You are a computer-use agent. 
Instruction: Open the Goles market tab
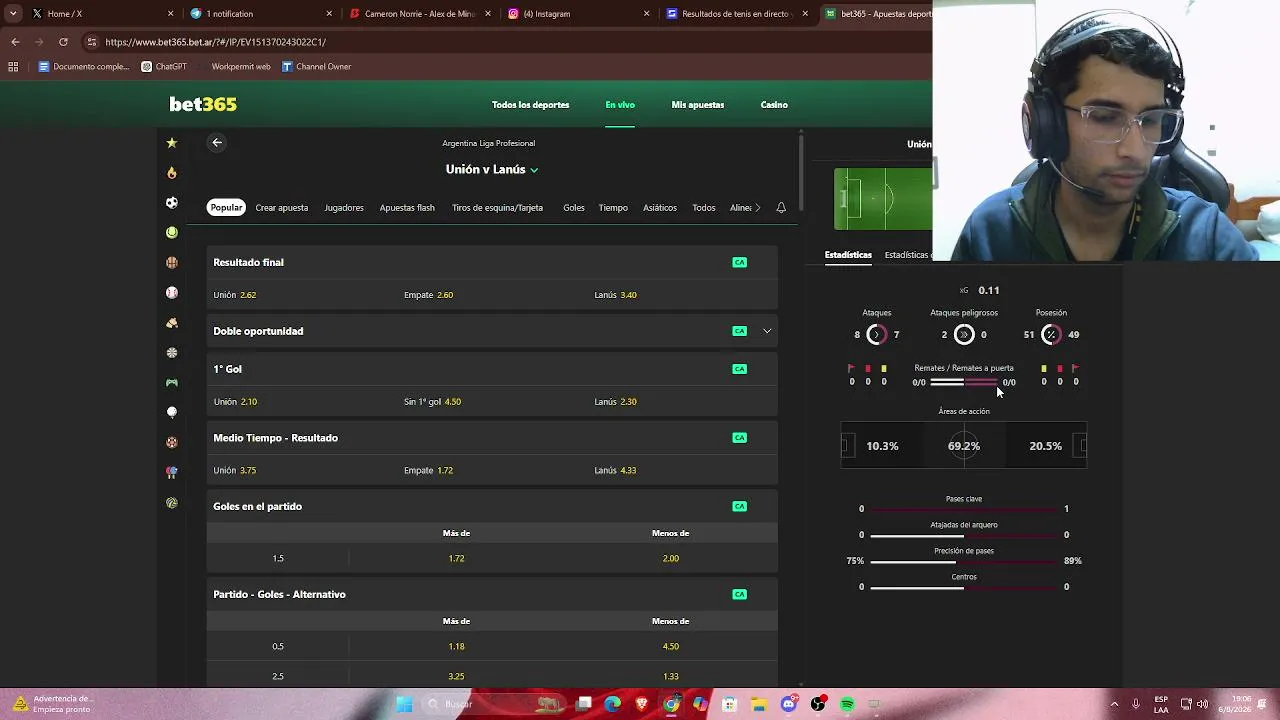(574, 208)
